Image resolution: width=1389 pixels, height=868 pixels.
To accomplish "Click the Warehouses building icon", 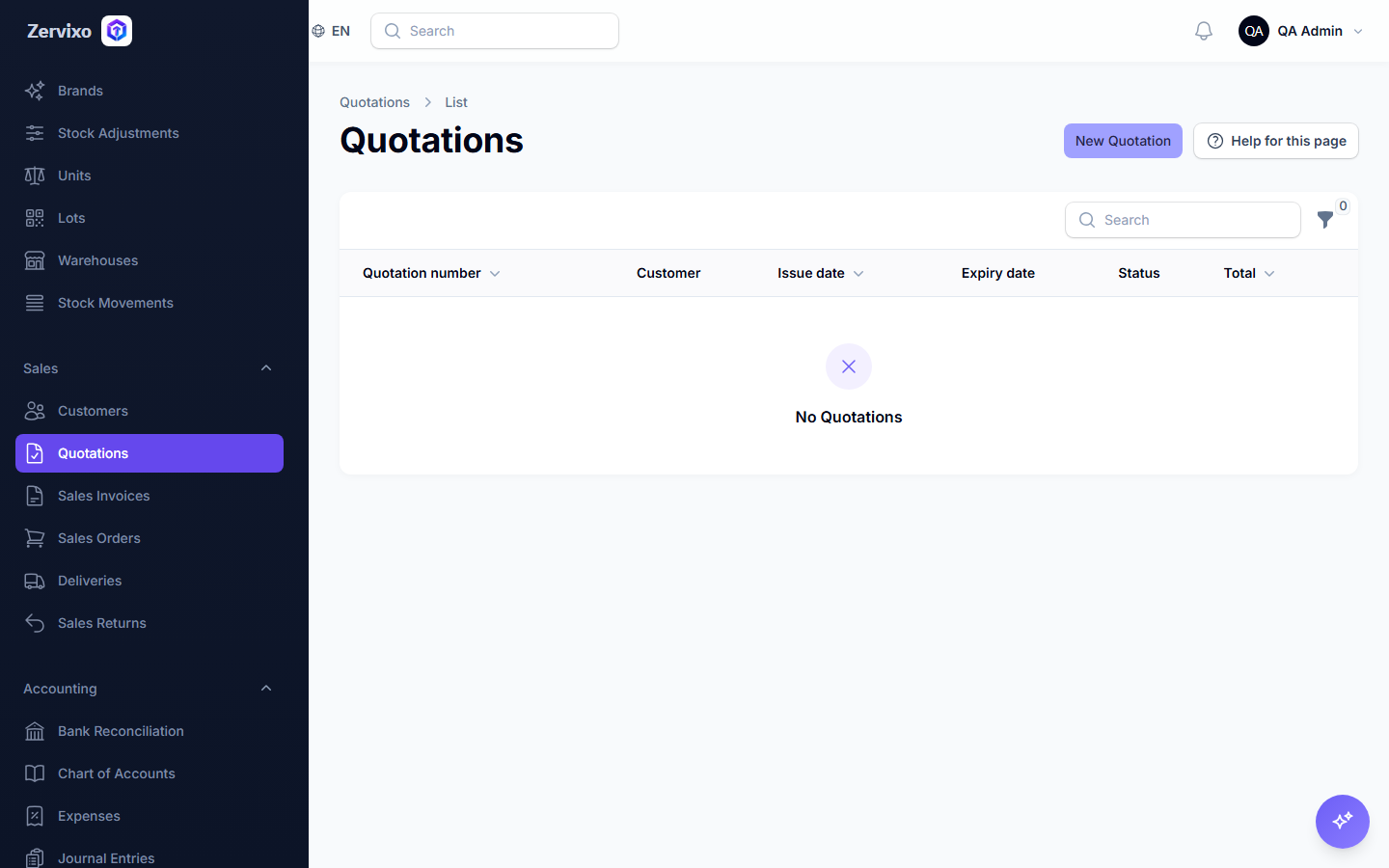I will click(35, 260).
